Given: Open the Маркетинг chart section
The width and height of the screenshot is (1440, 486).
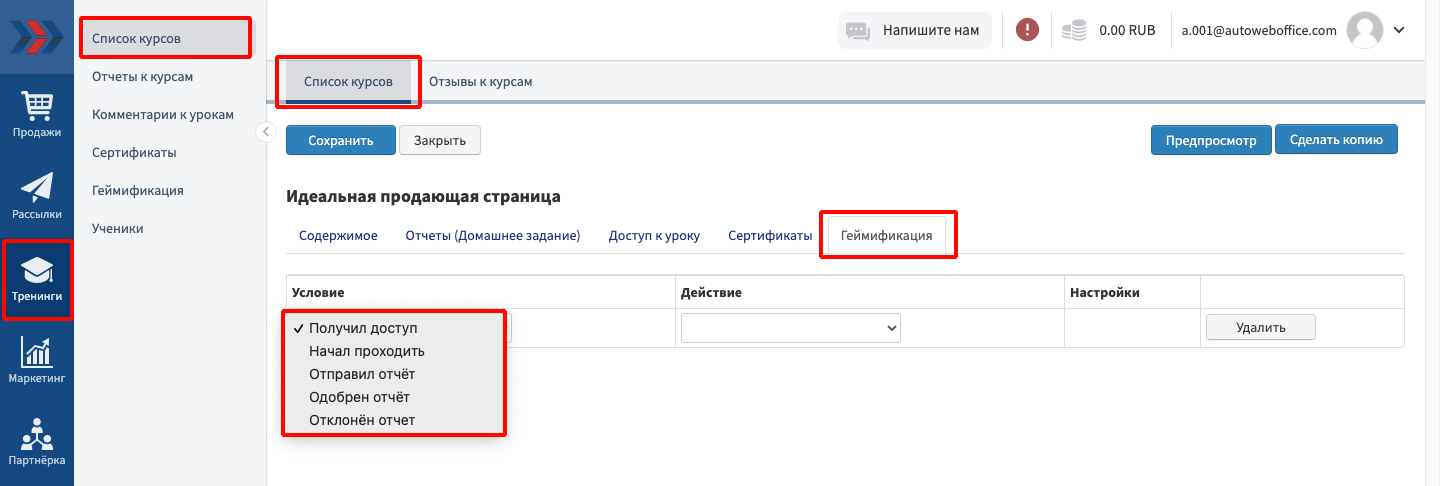Looking at the screenshot, I should click(37, 361).
